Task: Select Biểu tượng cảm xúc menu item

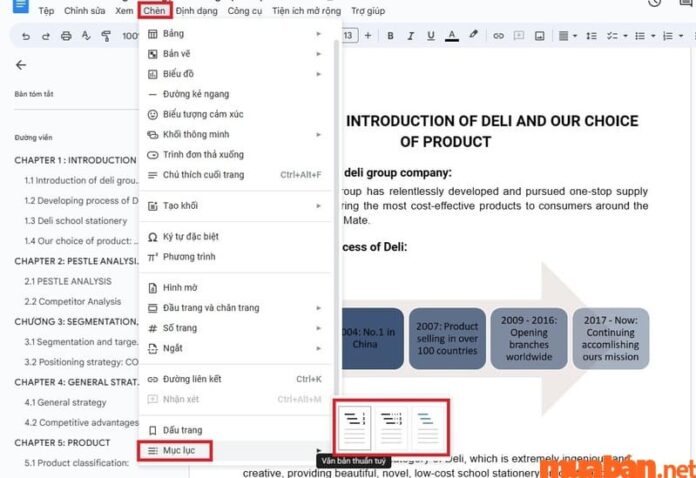Action: [235, 114]
